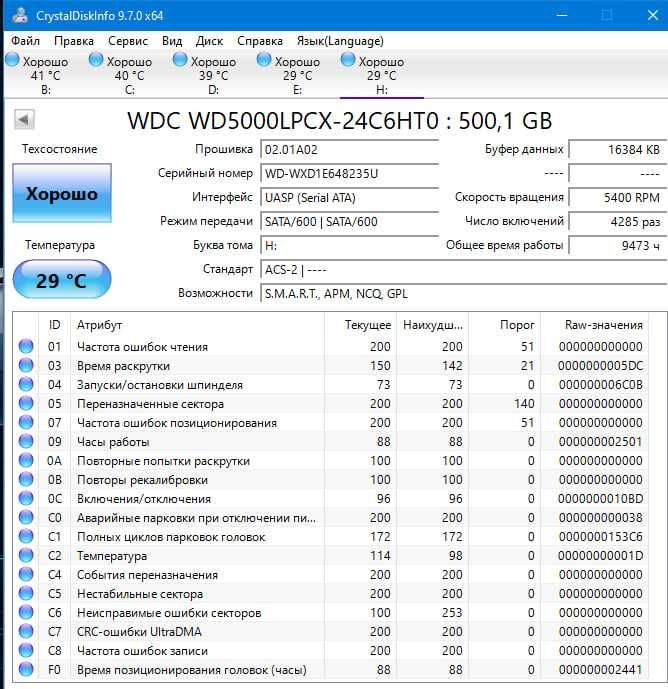Open the Диск menu
The image size is (668, 689).
click(209, 41)
